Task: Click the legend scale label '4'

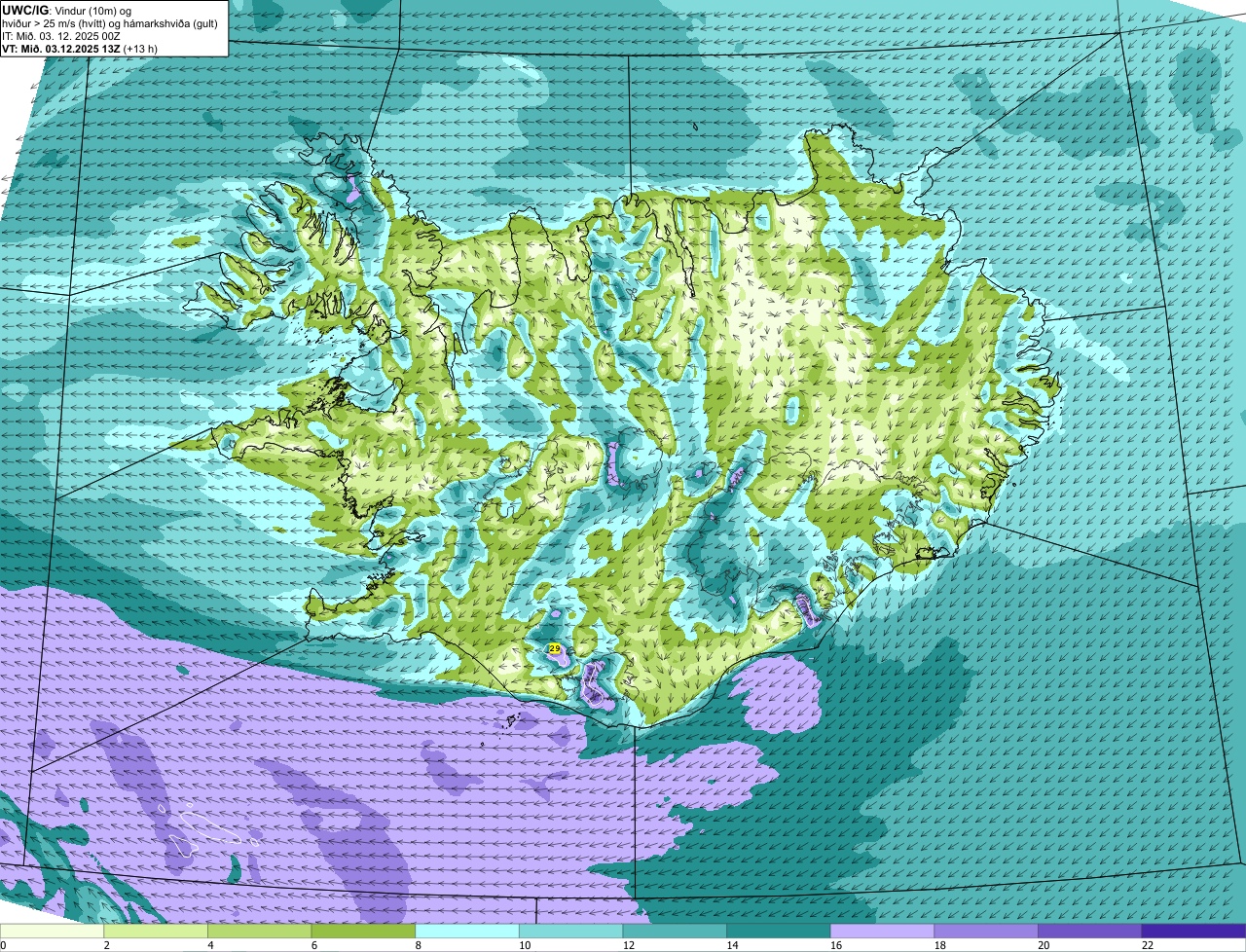Action: [210, 945]
